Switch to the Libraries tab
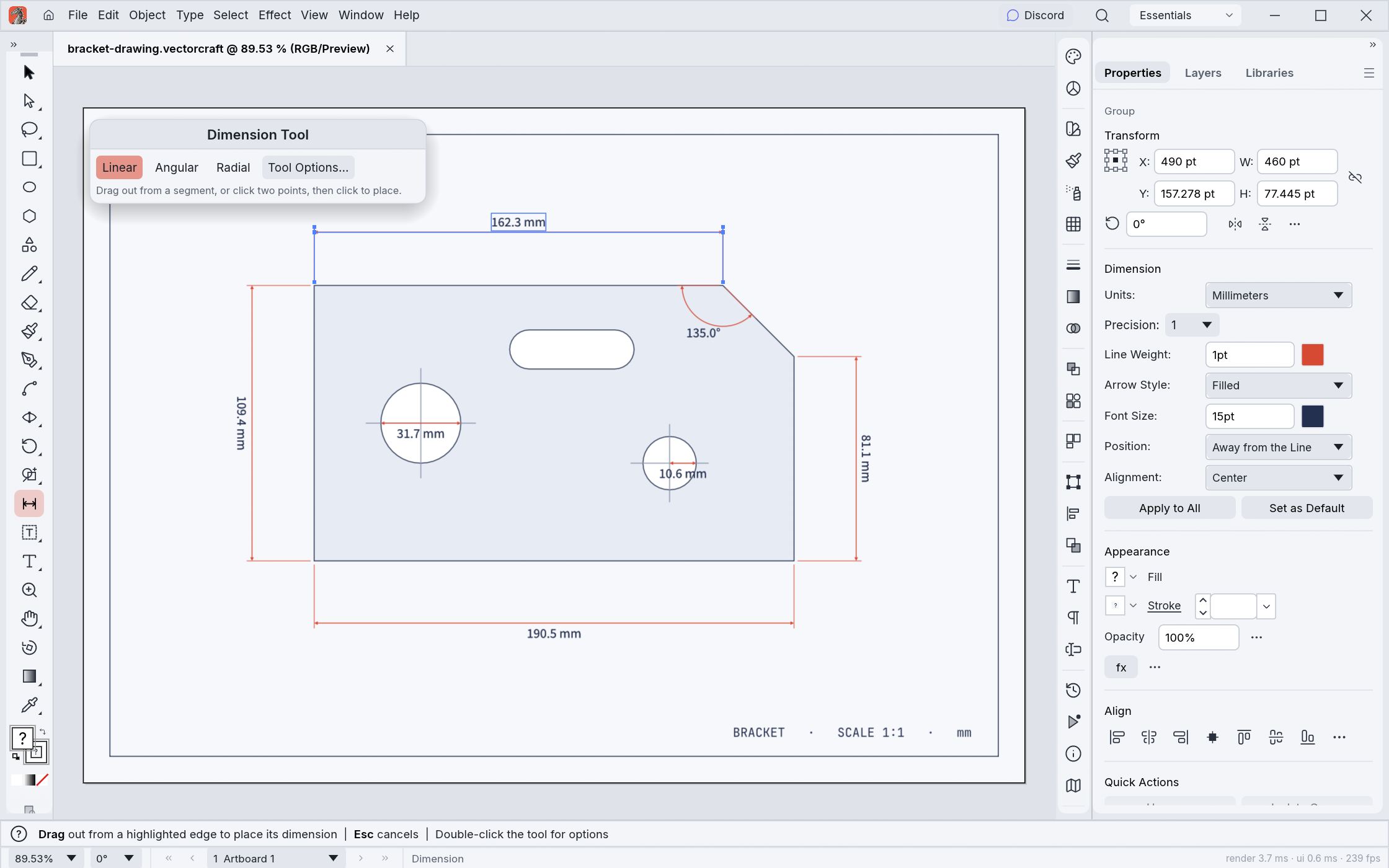This screenshot has height=868, width=1389. point(1269,73)
